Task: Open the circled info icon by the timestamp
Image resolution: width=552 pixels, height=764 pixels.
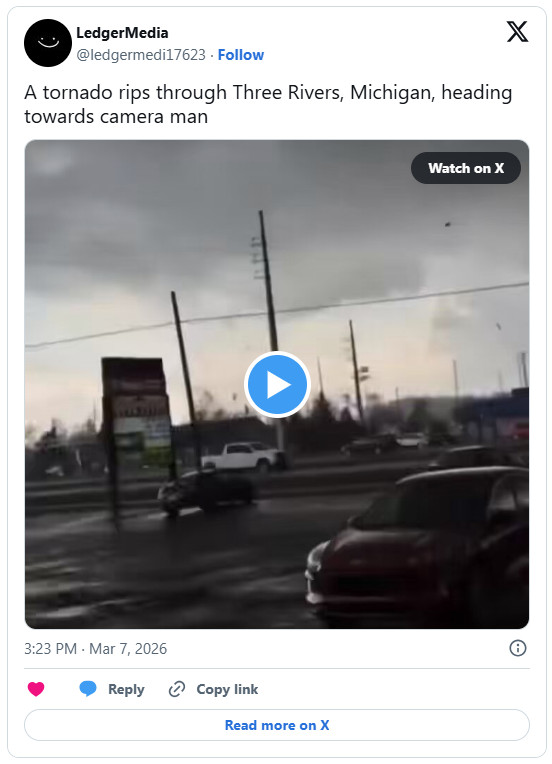Action: click(517, 648)
